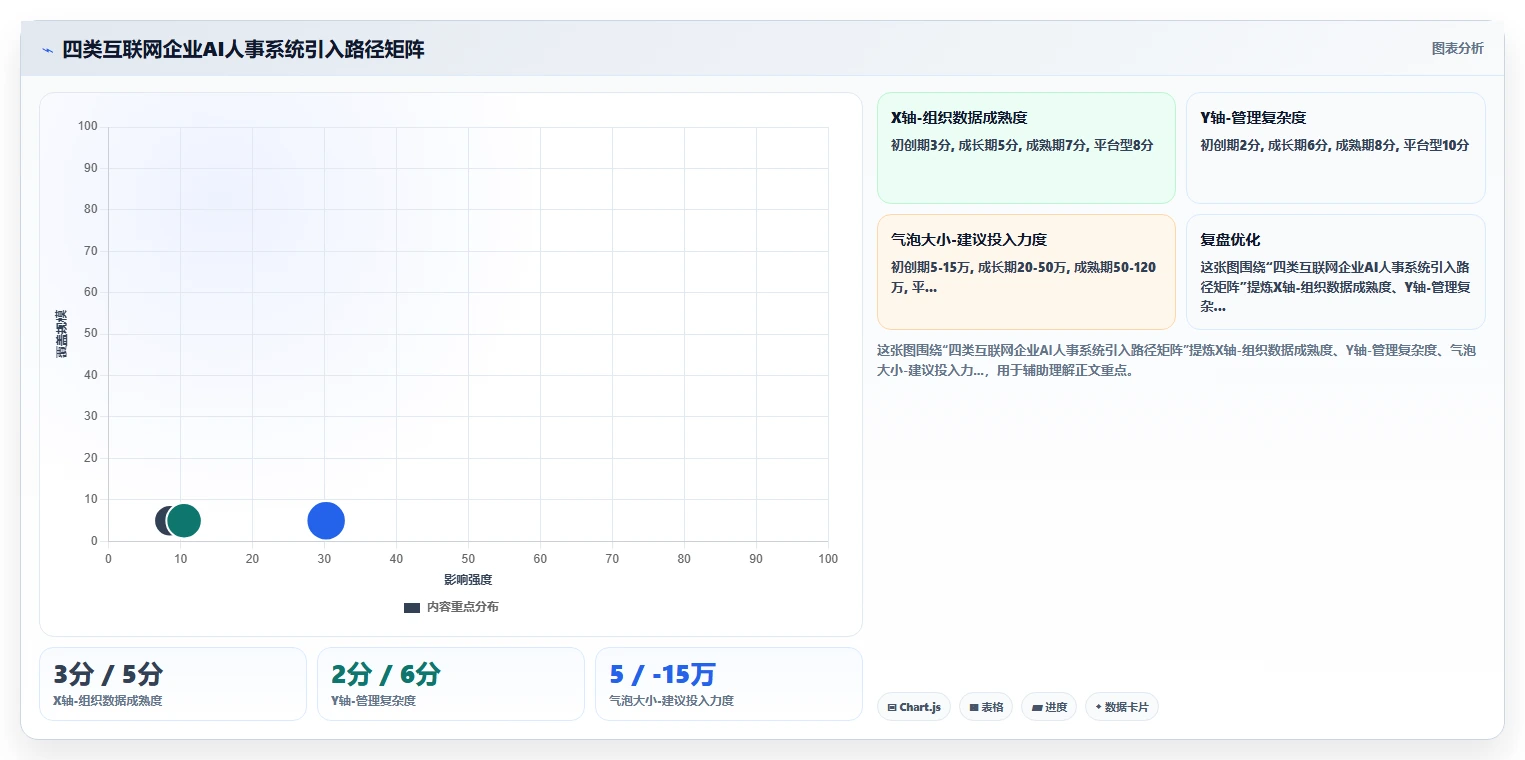Click the 数据卡片 sparkle icon
Viewport: 1525px width, 760px height.
1098,707
